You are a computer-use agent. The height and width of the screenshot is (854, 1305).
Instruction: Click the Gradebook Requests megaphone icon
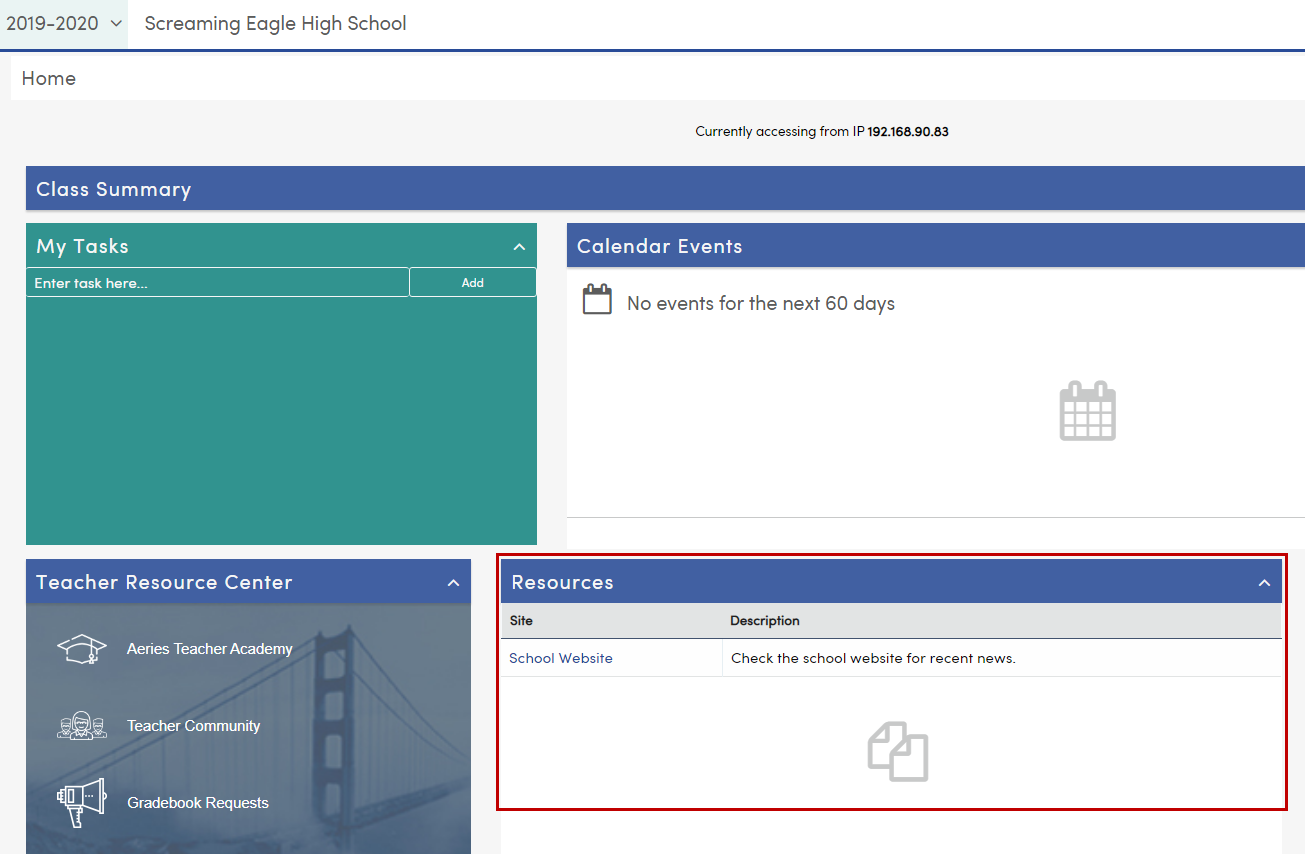[81, 802]
